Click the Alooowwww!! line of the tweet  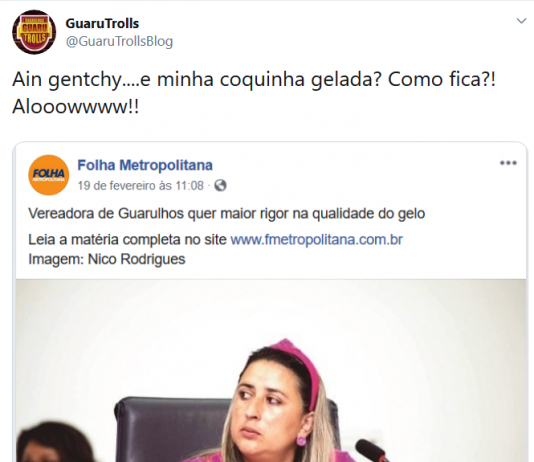click(x=76, y=107)
